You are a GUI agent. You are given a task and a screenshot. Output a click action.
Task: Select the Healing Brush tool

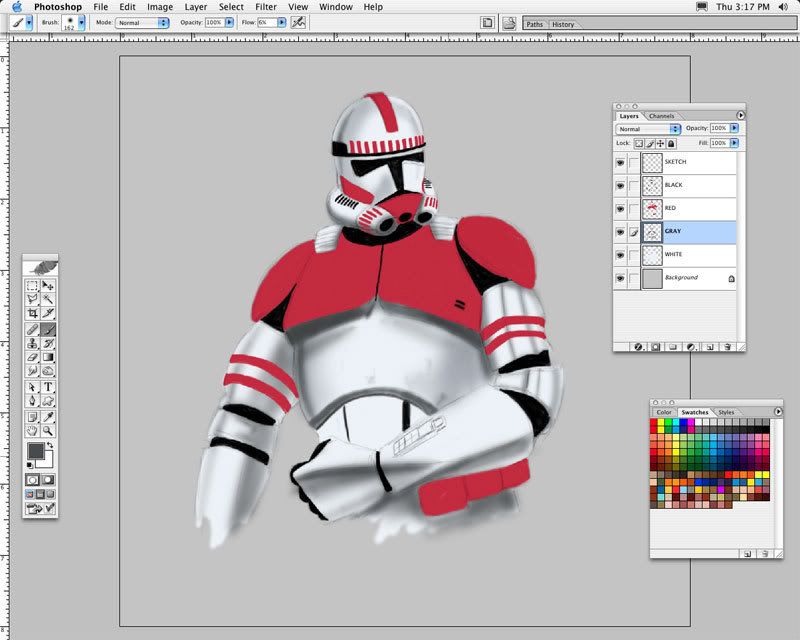pyautogui.click(x=33, y=330)
